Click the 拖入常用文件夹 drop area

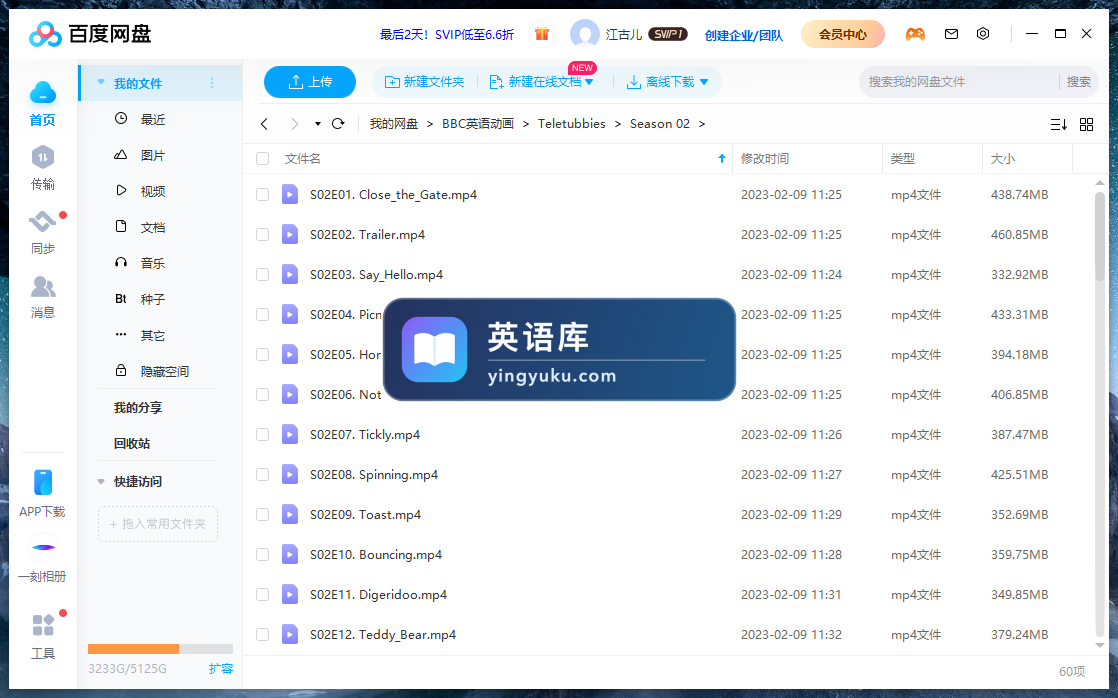pyautogui.click(x=158, y=524)
